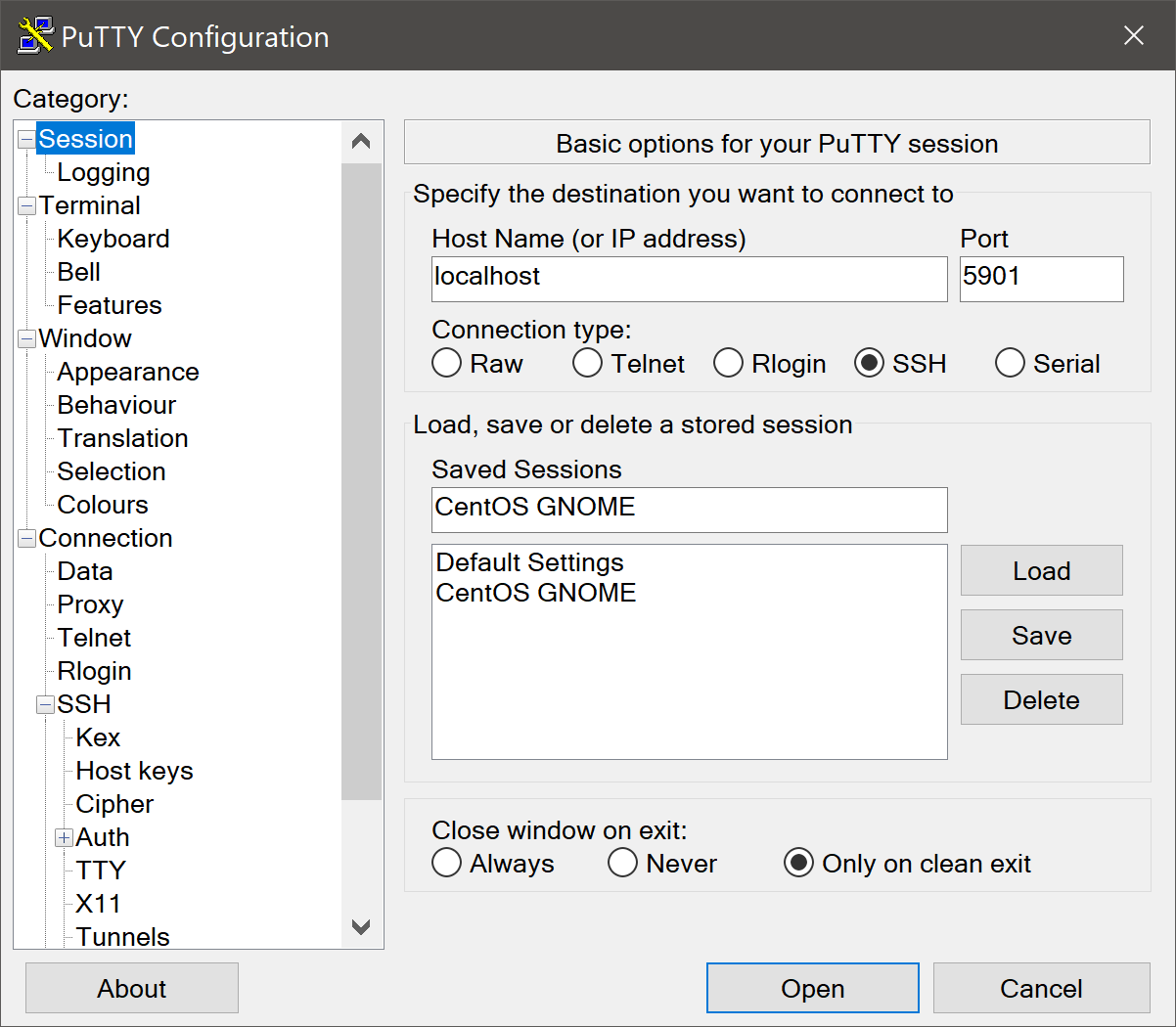Click the category tree scrollbar thumb

pyautogui.click(x=361, y=481)
